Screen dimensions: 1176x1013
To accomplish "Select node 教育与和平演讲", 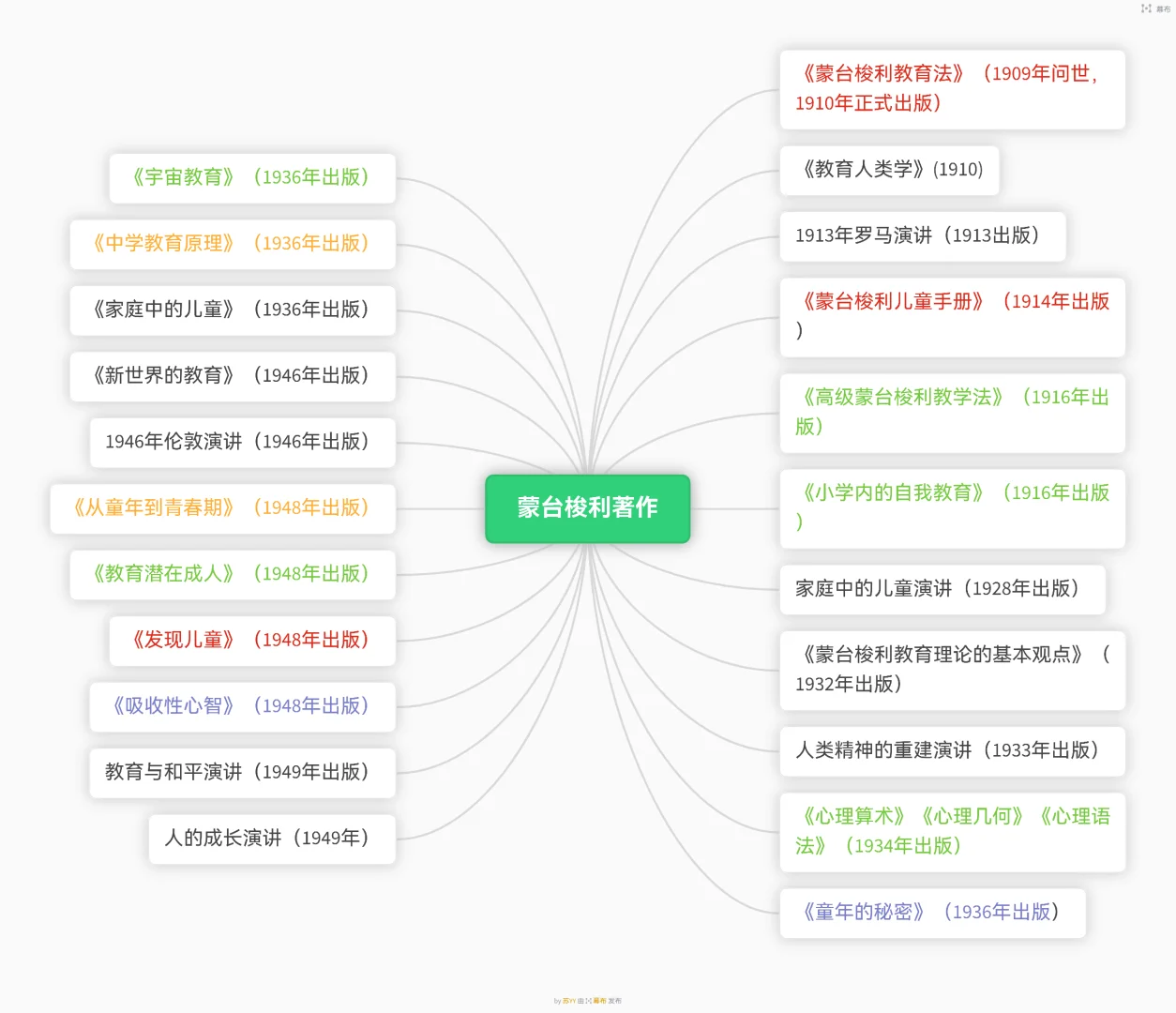I will point(243,773).
